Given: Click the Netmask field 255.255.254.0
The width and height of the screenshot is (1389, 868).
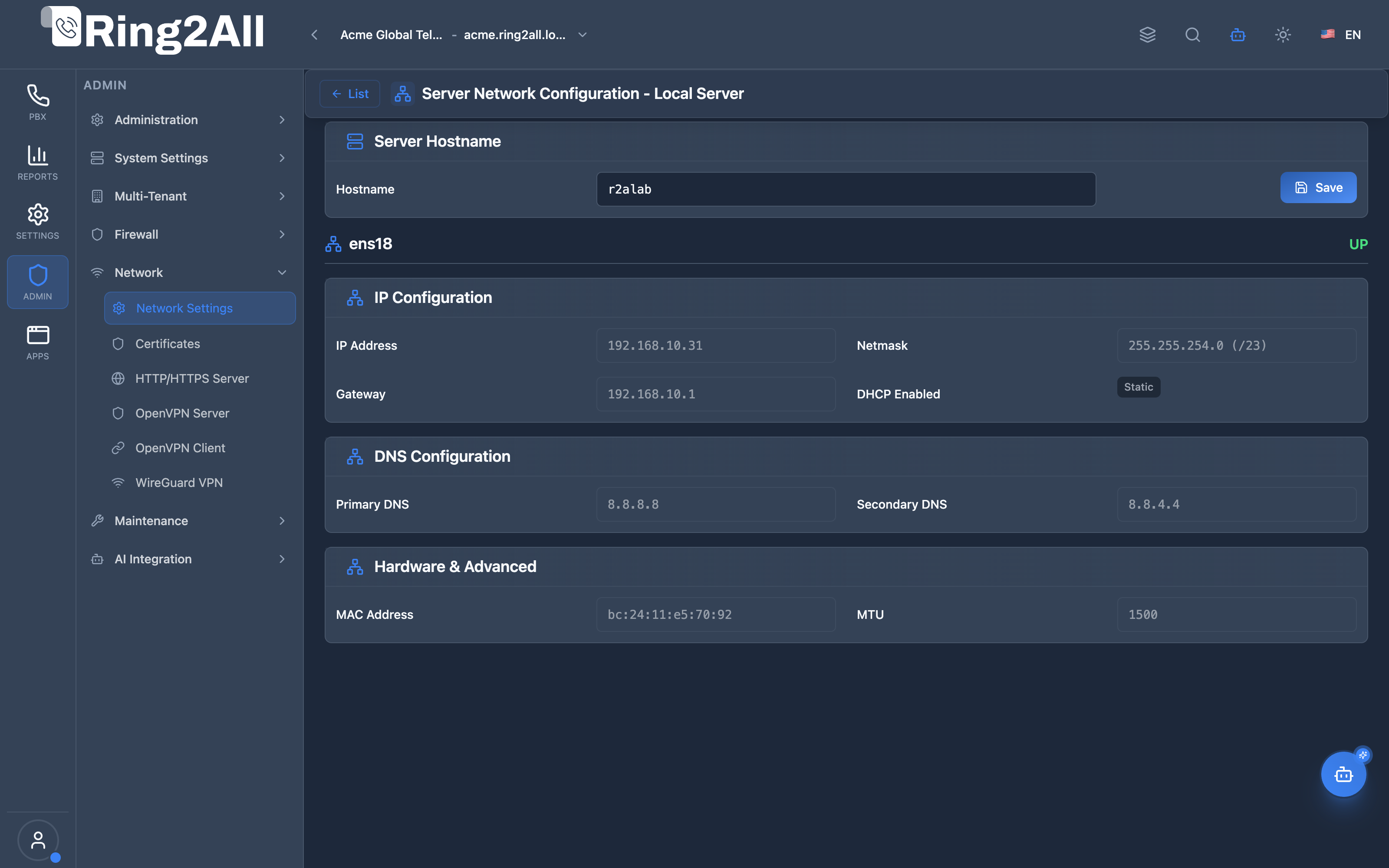Looking at the screenshot, I should pyautogui.click(x=1237, y=345).
